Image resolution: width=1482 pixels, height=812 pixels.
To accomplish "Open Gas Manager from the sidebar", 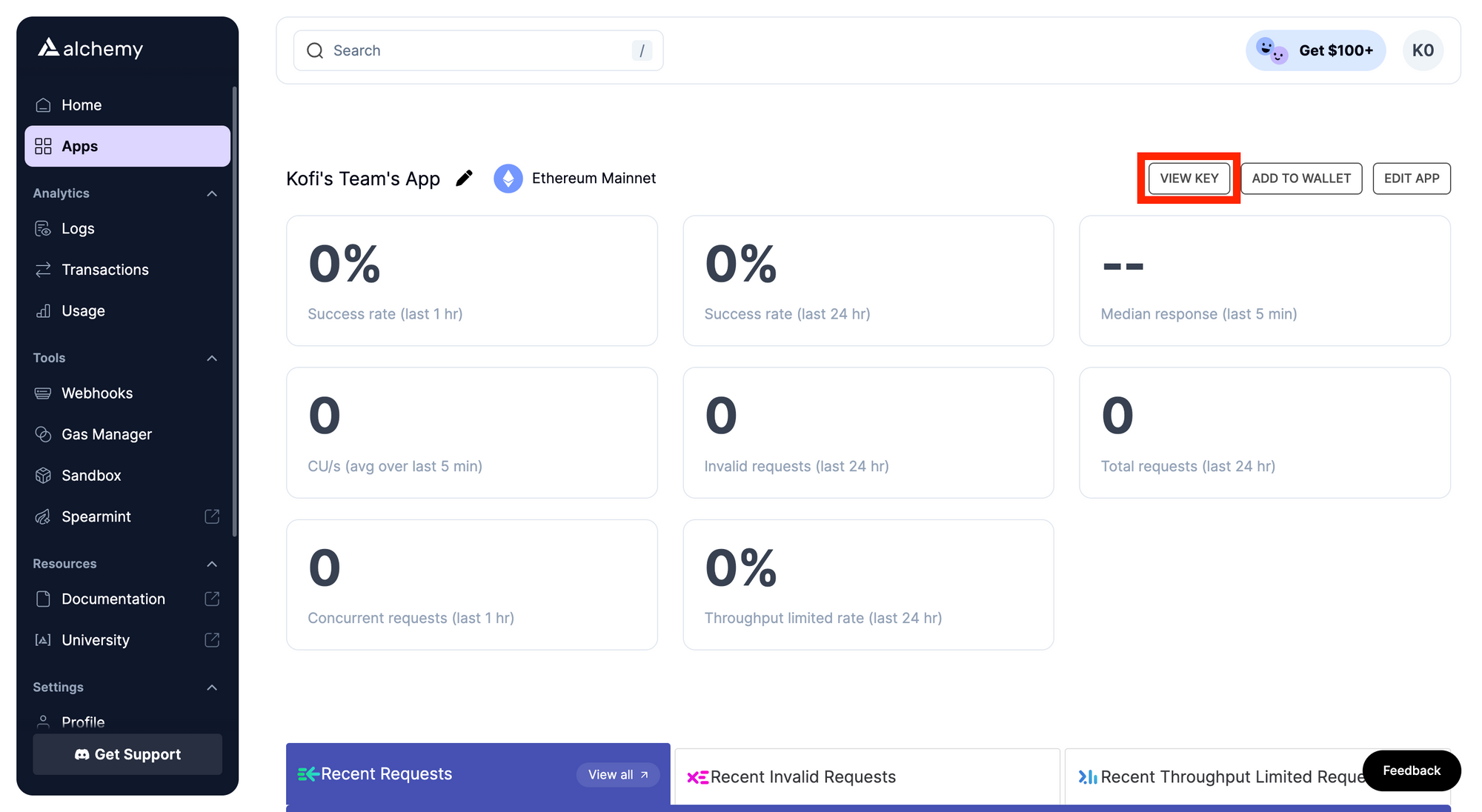I will (x=106, y=434).
